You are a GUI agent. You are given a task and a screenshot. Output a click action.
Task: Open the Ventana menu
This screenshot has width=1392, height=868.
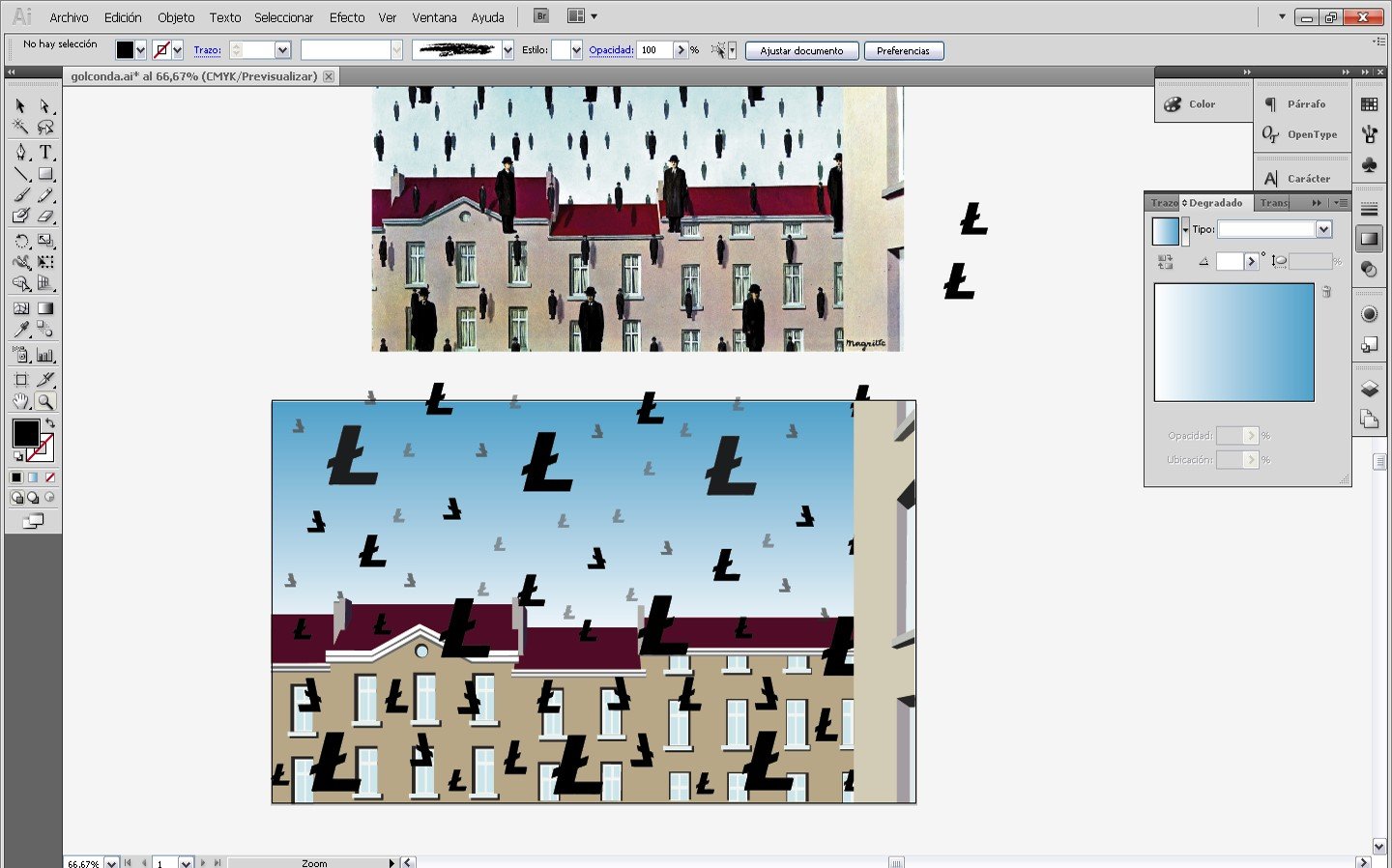(x=434, y=17)
